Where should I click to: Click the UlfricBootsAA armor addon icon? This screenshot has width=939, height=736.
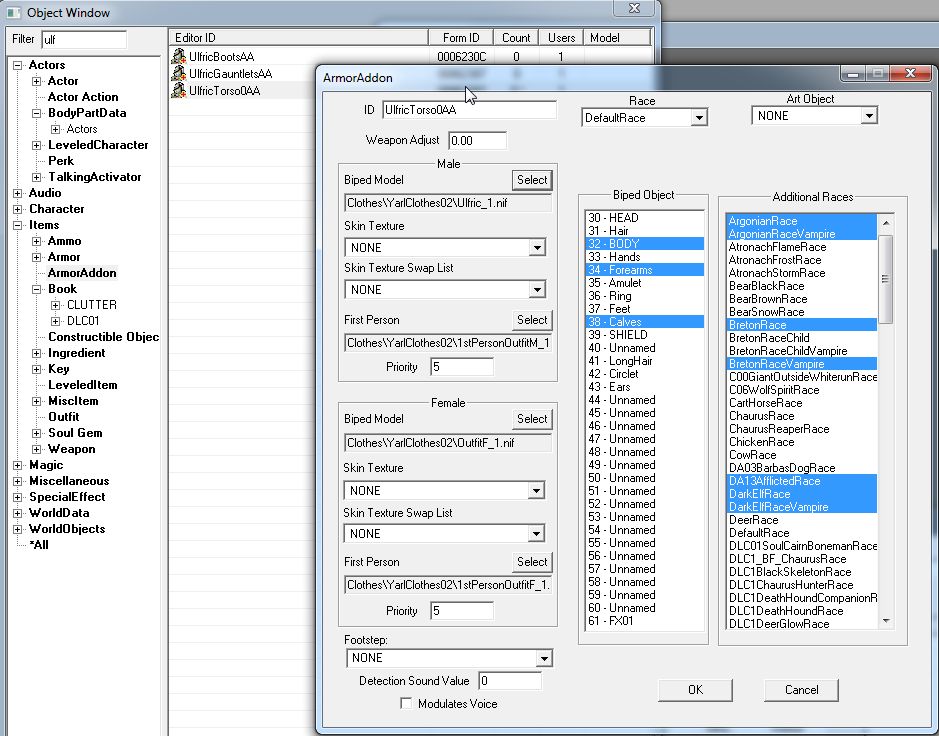178,56
